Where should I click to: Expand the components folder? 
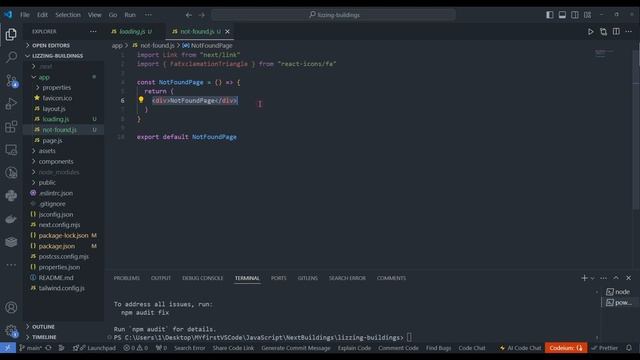[x=56, y=162]
